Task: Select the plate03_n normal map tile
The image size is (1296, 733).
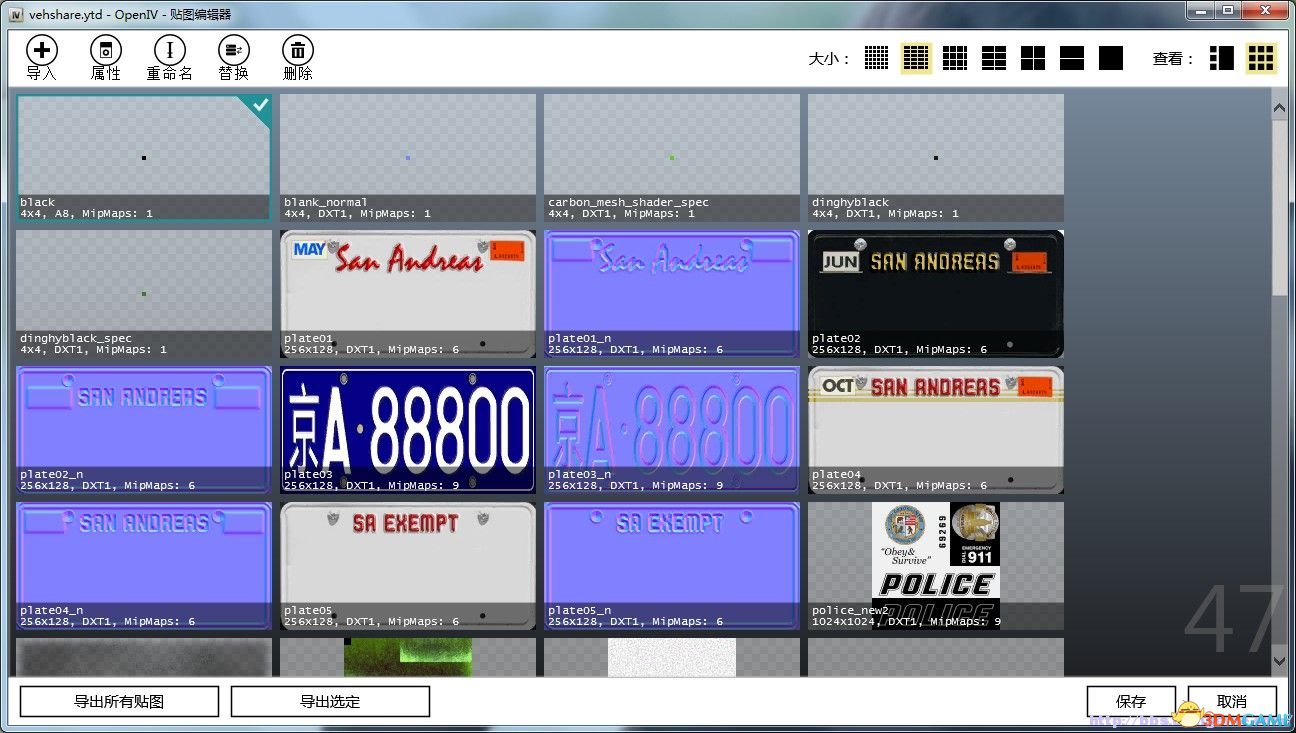Action: pyautogui.click(x=672, y=430)
